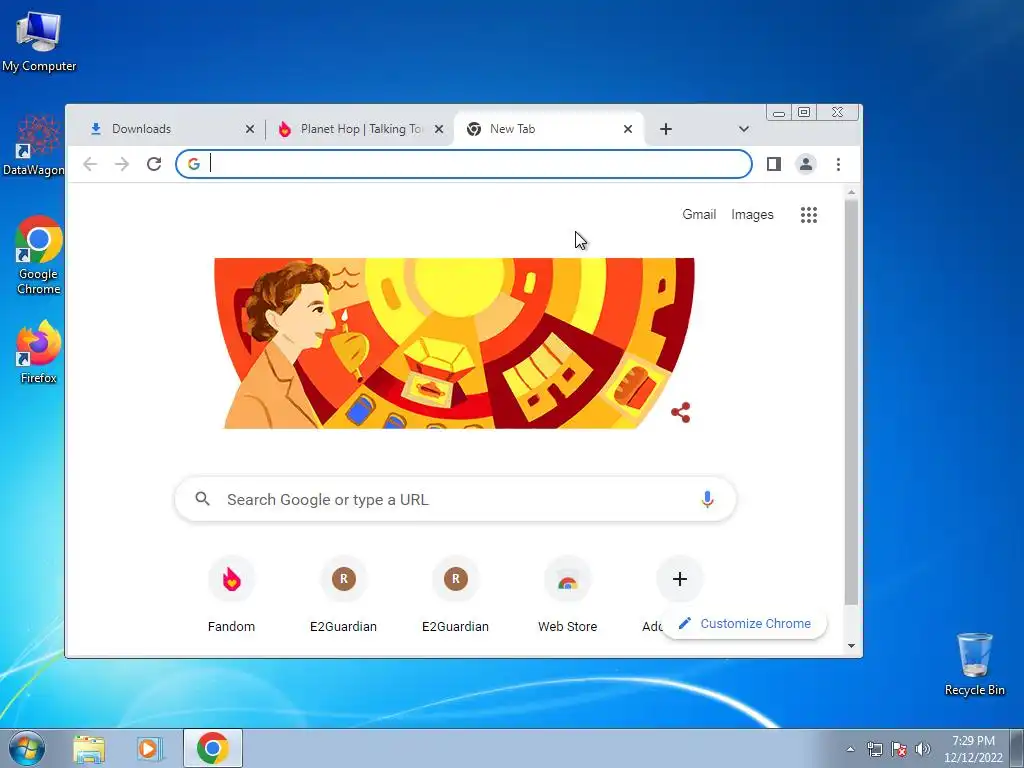Open File Explorer from taskbar
The width and height of the screenshot is (1024, 768).
[x=89, y=749]
